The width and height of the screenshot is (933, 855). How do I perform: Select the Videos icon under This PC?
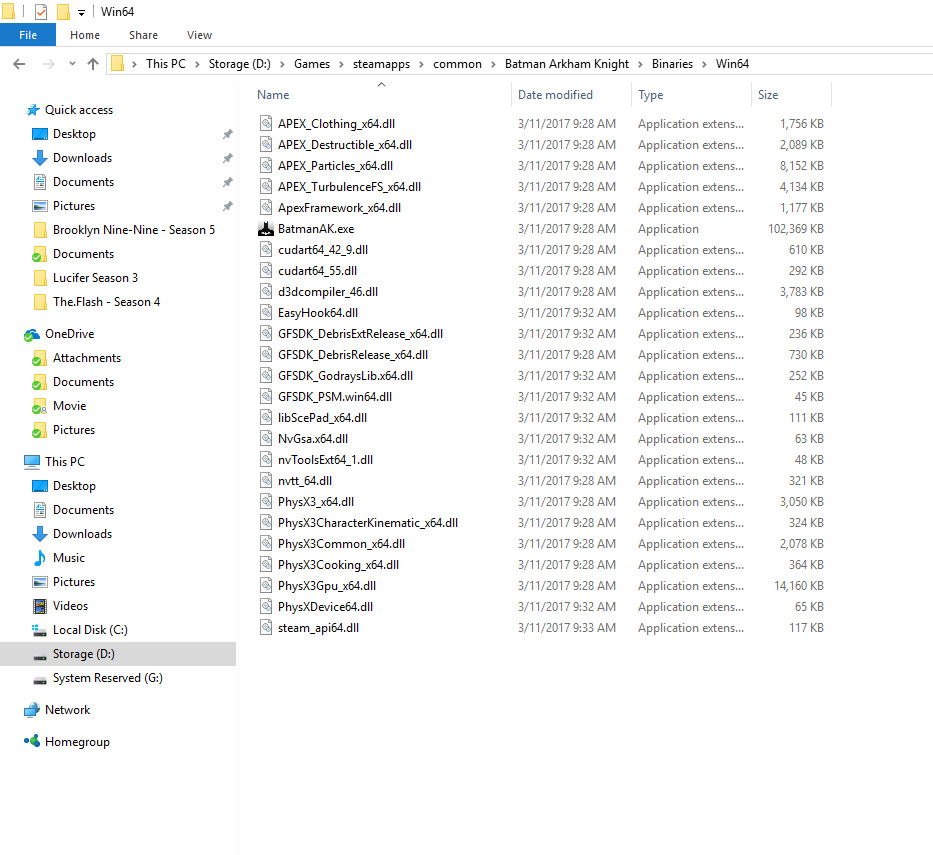point(40,606)
